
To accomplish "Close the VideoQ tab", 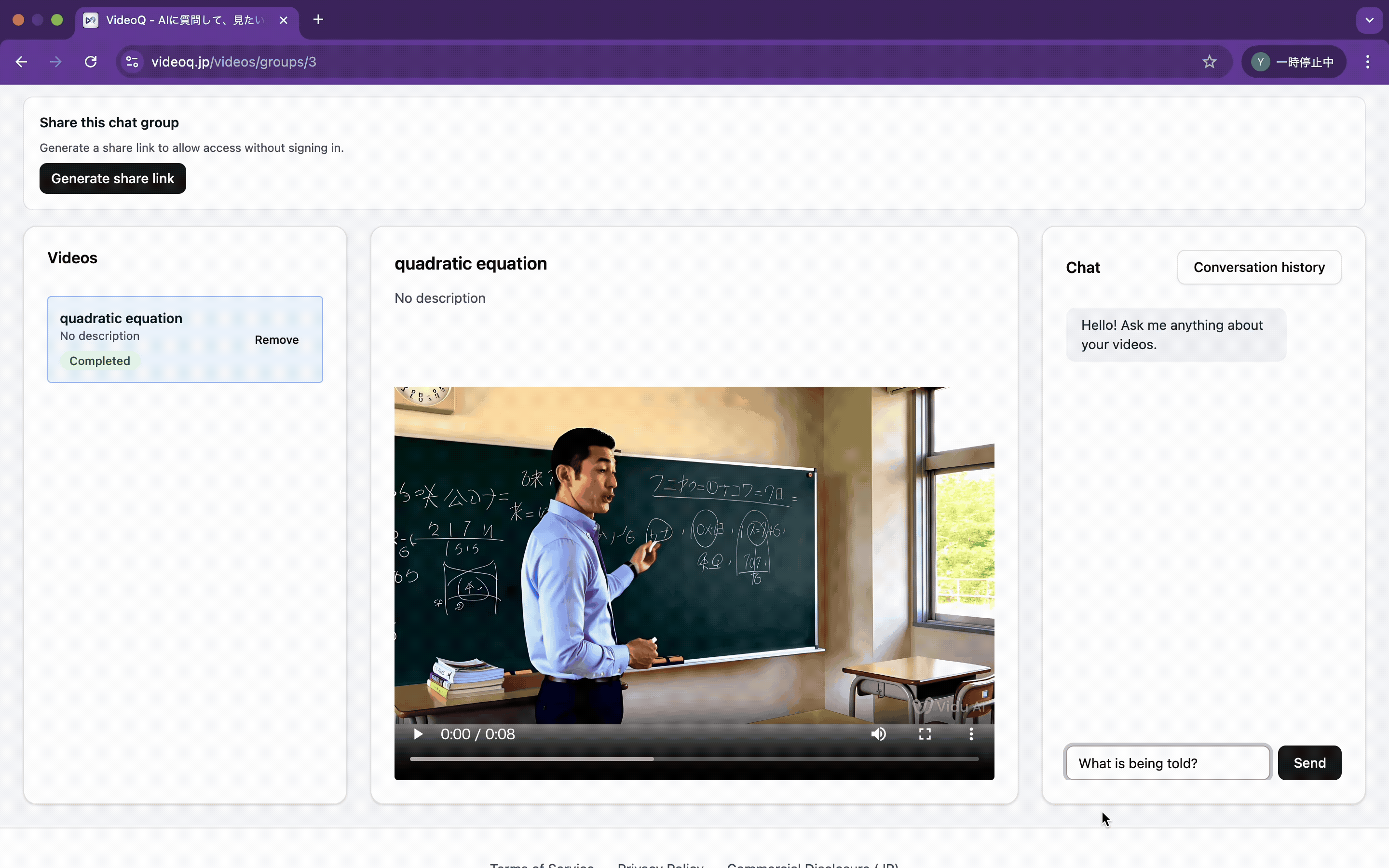I will 284,20.
